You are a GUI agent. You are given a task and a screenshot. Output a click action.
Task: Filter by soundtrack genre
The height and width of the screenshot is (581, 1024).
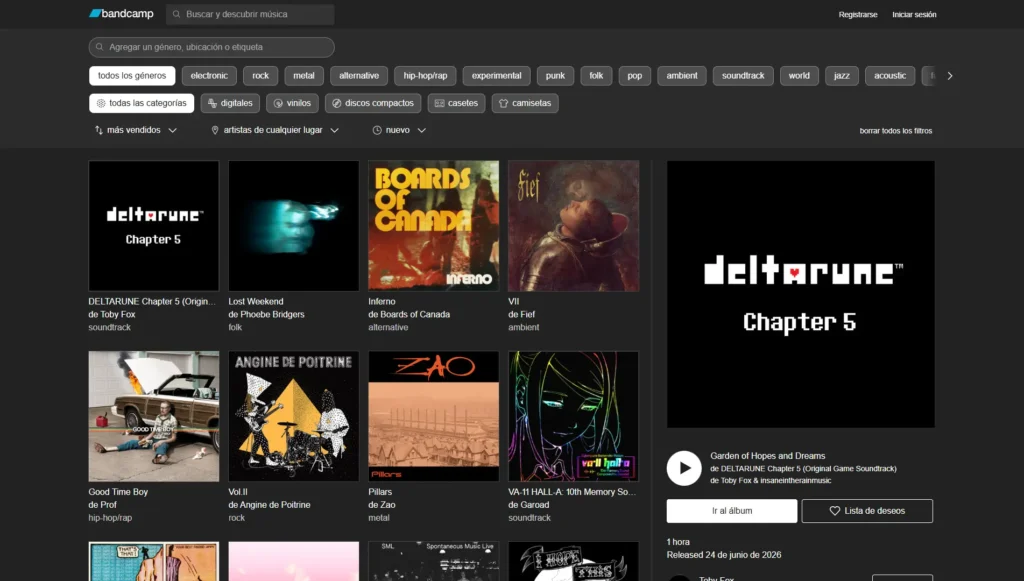[743, 76]
